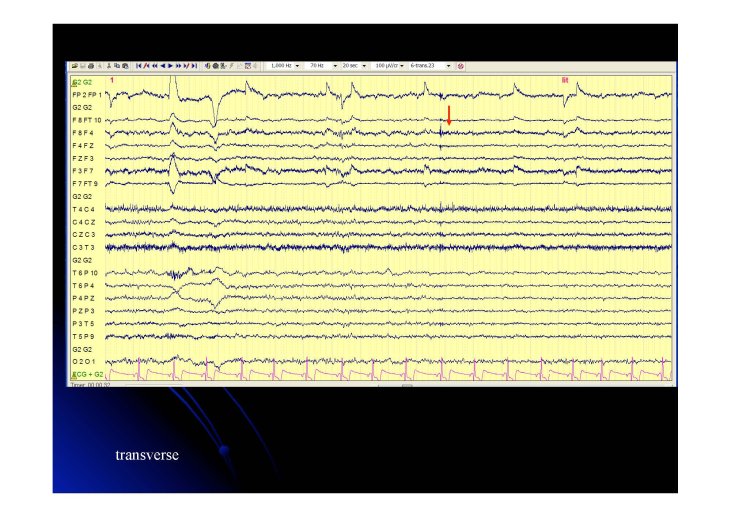Select the F8 F4 channel label
731x517 pixels.
[x=83, y=133]
